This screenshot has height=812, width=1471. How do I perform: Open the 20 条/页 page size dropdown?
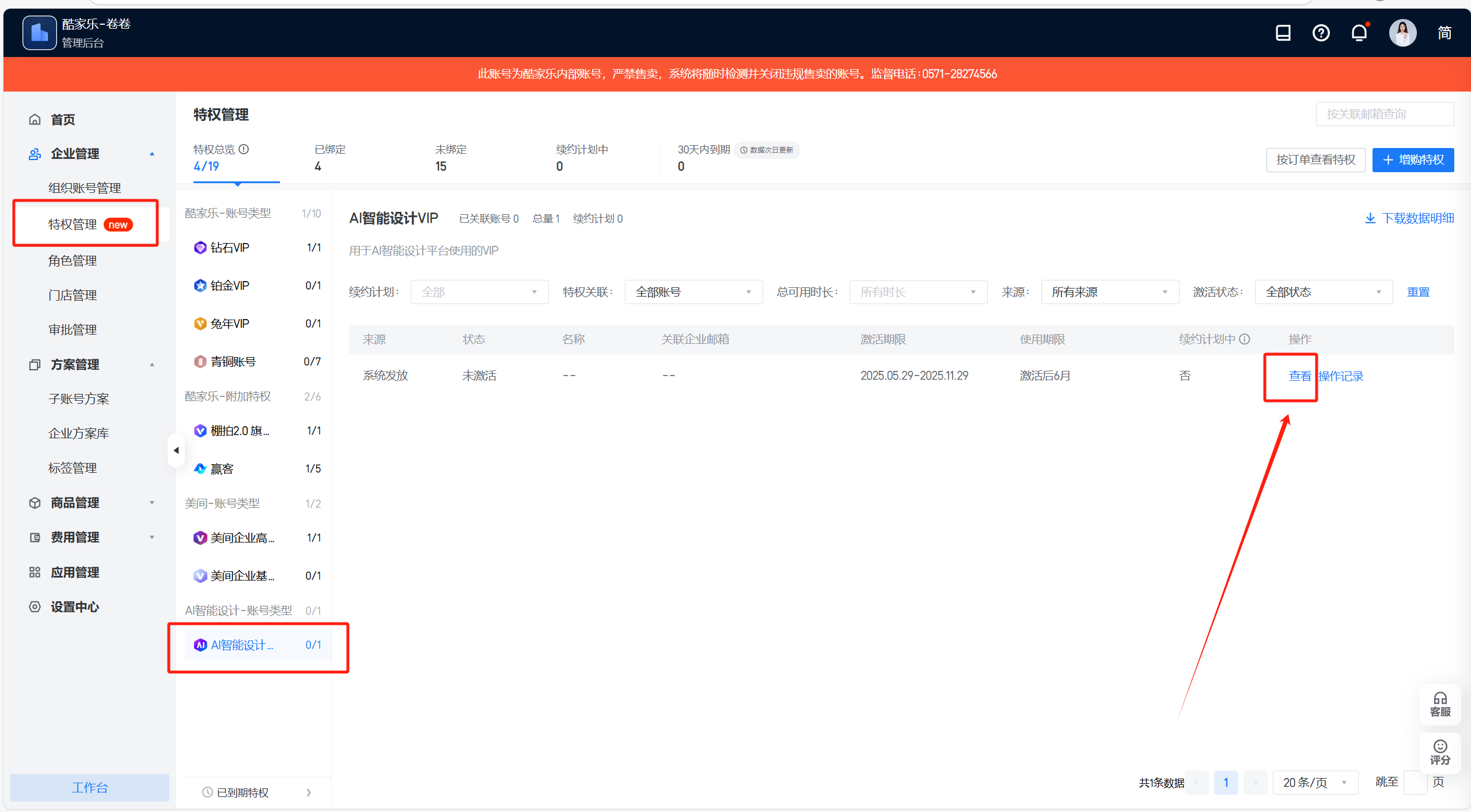1315,783
